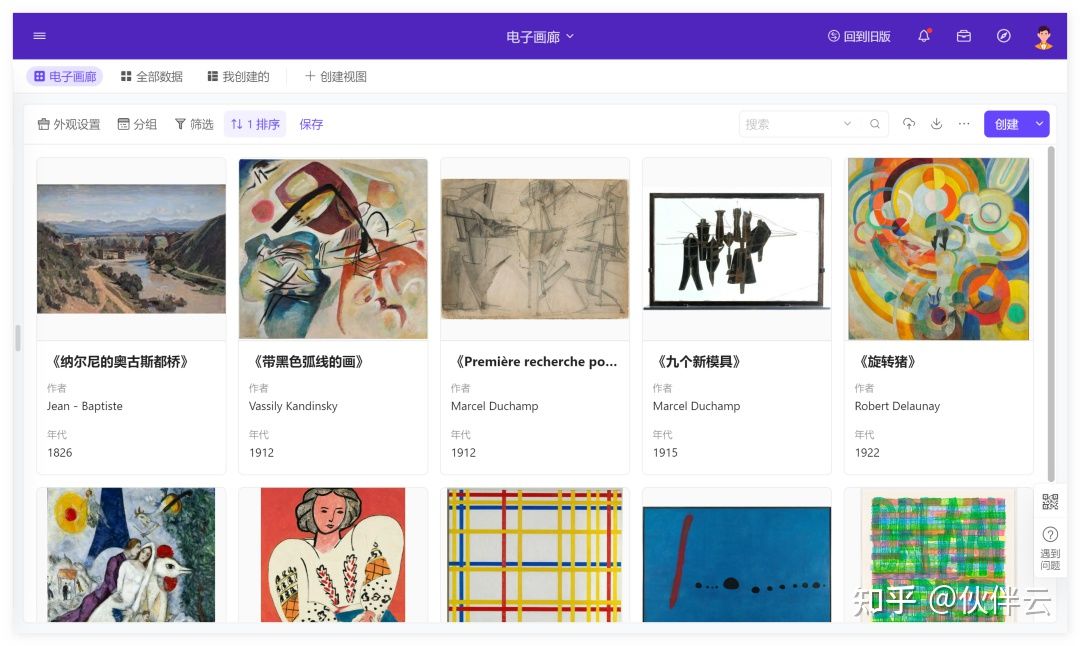Click the magnifier search icon
Viewport: 1080px width, 646px height.
click(875, 124)
